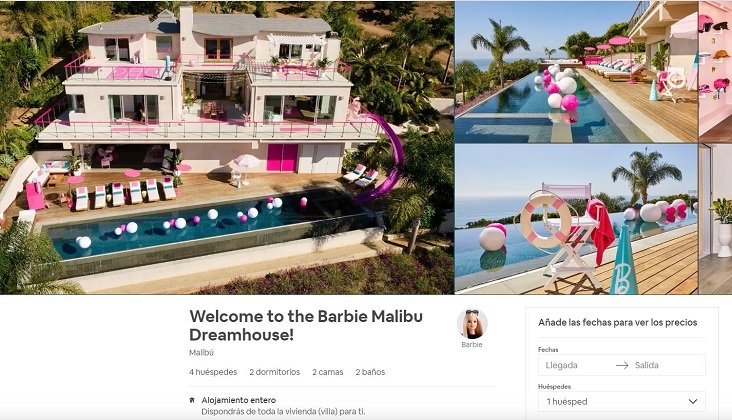732x420 pixels.
Task: Open the main aerial dreamhouse photo
Action: pyautogui.click(x=227, y=147)
